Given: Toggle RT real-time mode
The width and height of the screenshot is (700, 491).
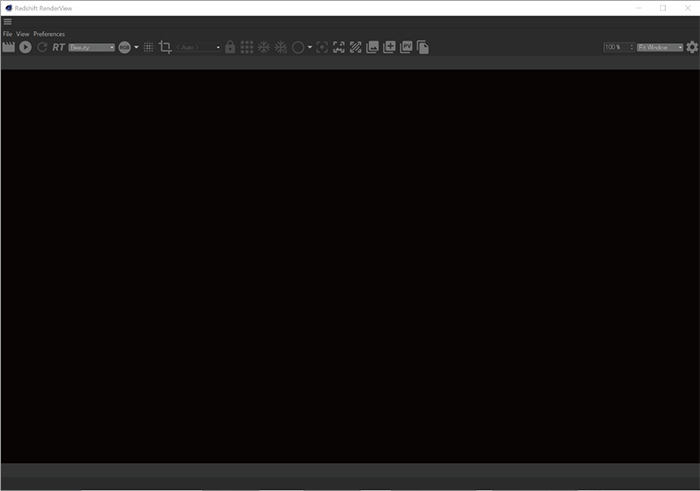Looking at the screenshot, I should pos(58,47).
